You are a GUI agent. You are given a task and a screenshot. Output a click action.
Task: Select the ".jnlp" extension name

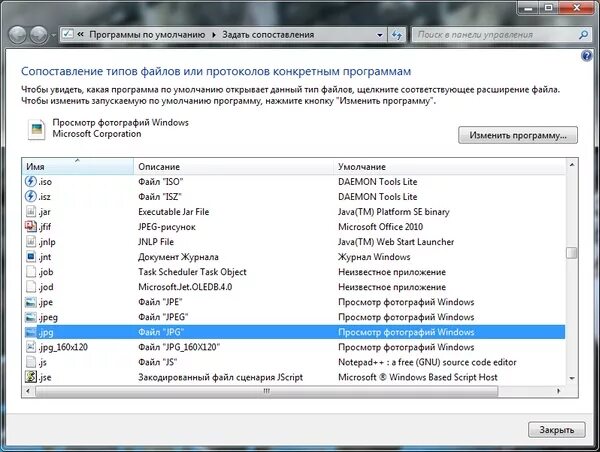pos(47,242)
